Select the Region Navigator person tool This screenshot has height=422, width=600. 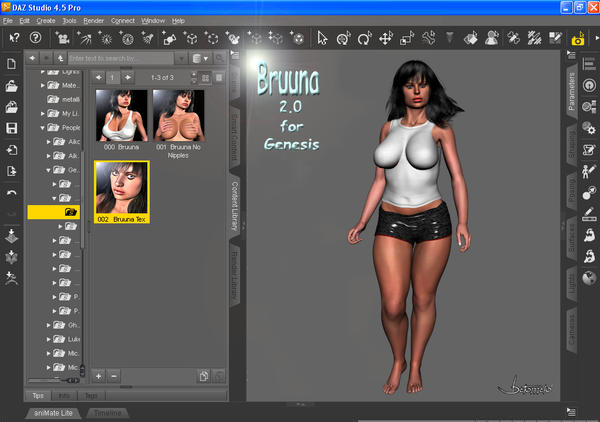tap(491, 38)
